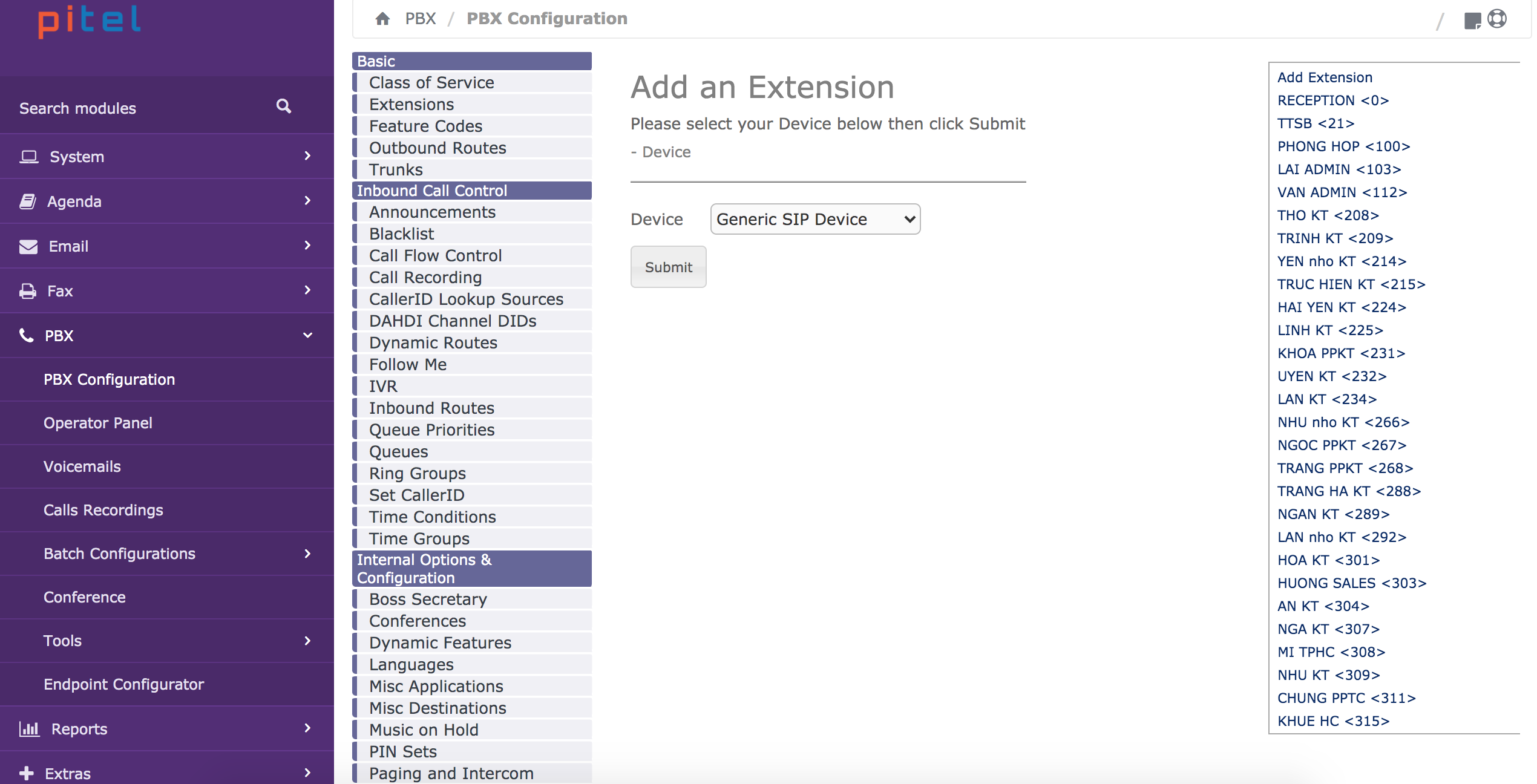Open the HUONG SALES <303> extension
Image resolution: width=1537 pixels, height=784 pixels.
coord(1351,583)
